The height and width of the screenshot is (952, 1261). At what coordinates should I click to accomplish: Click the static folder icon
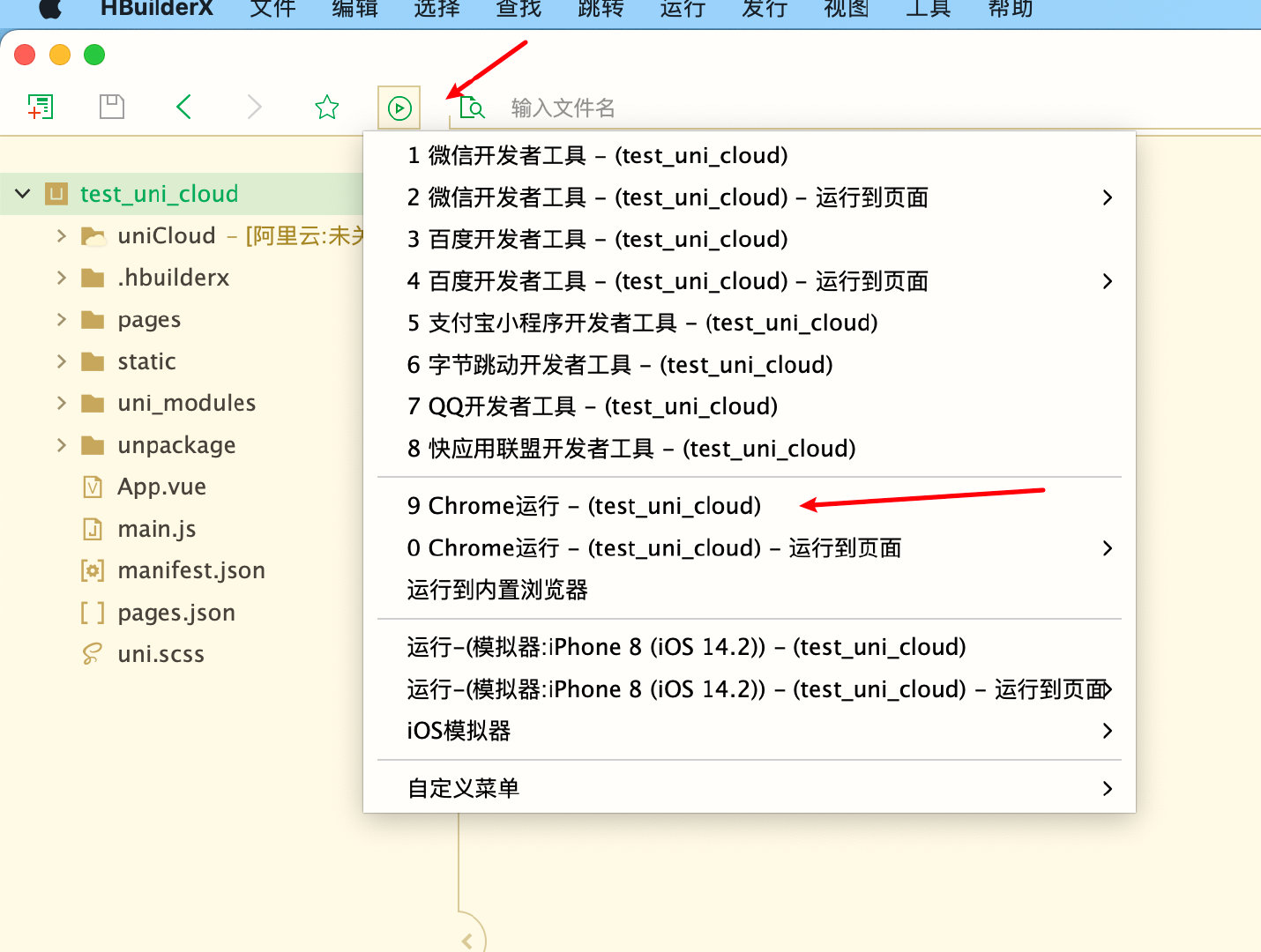point(93,362)
